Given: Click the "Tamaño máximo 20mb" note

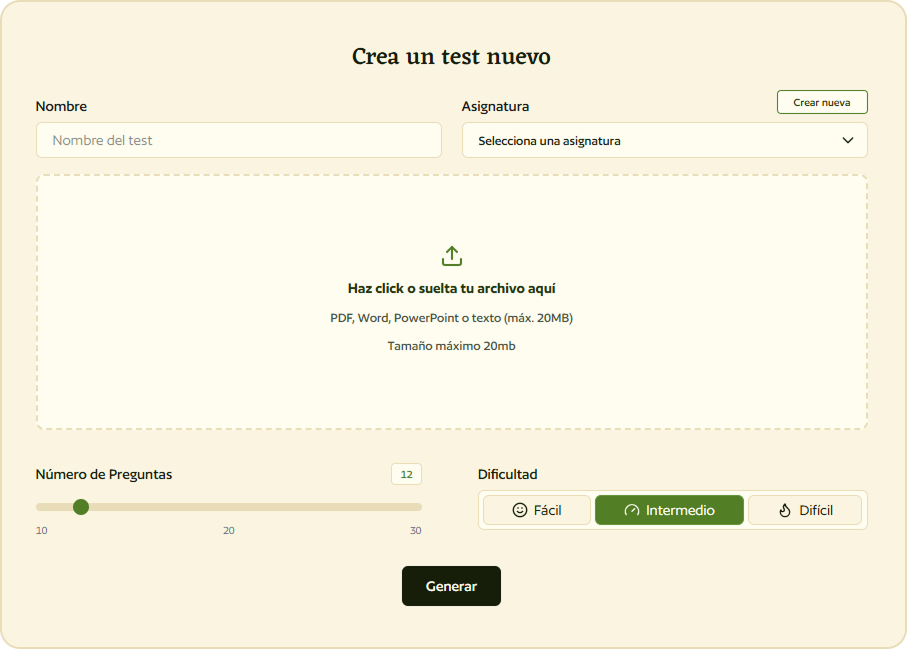Looking at the screenshot, I should 451,347.
